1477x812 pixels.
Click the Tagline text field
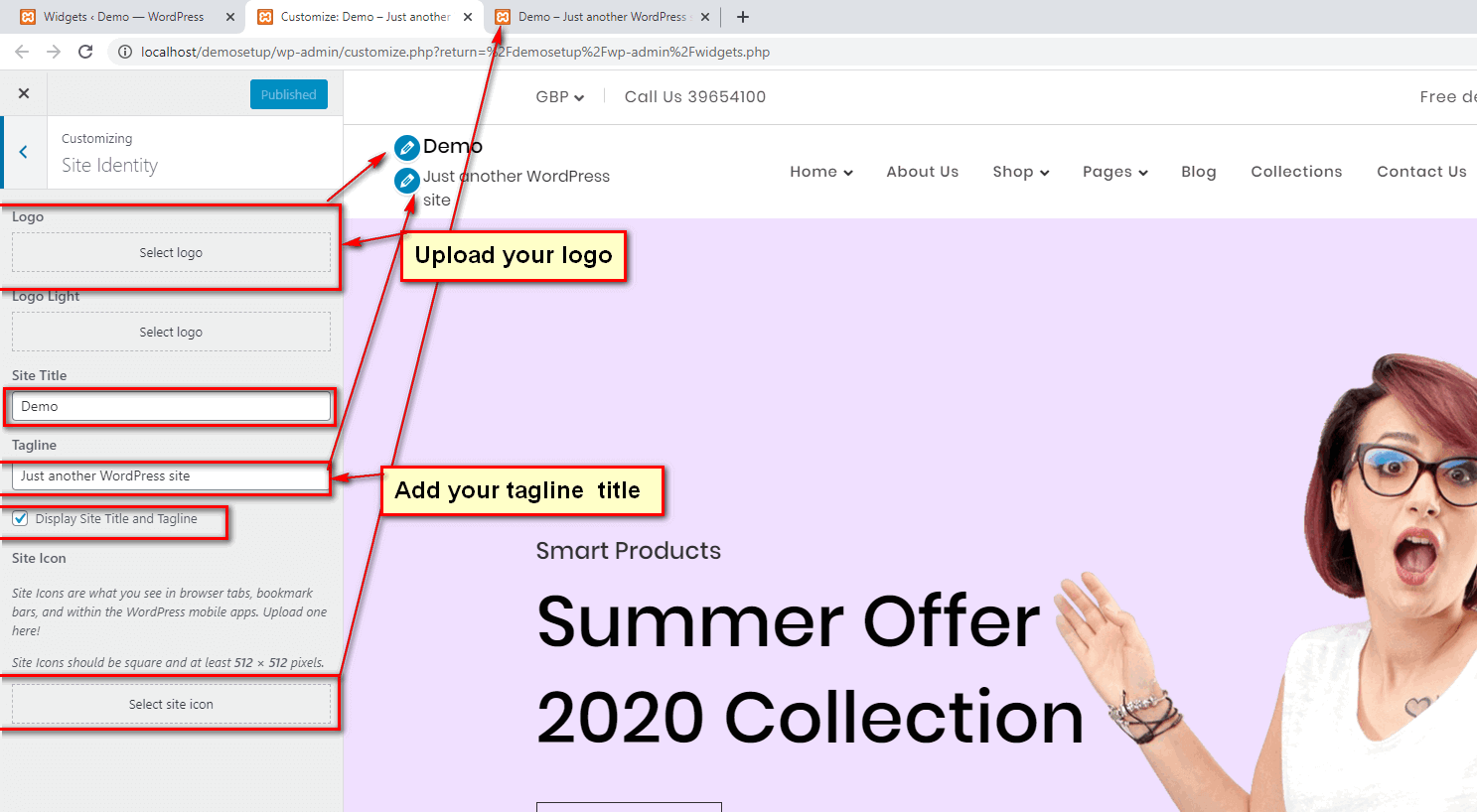[x=171, y=476]
